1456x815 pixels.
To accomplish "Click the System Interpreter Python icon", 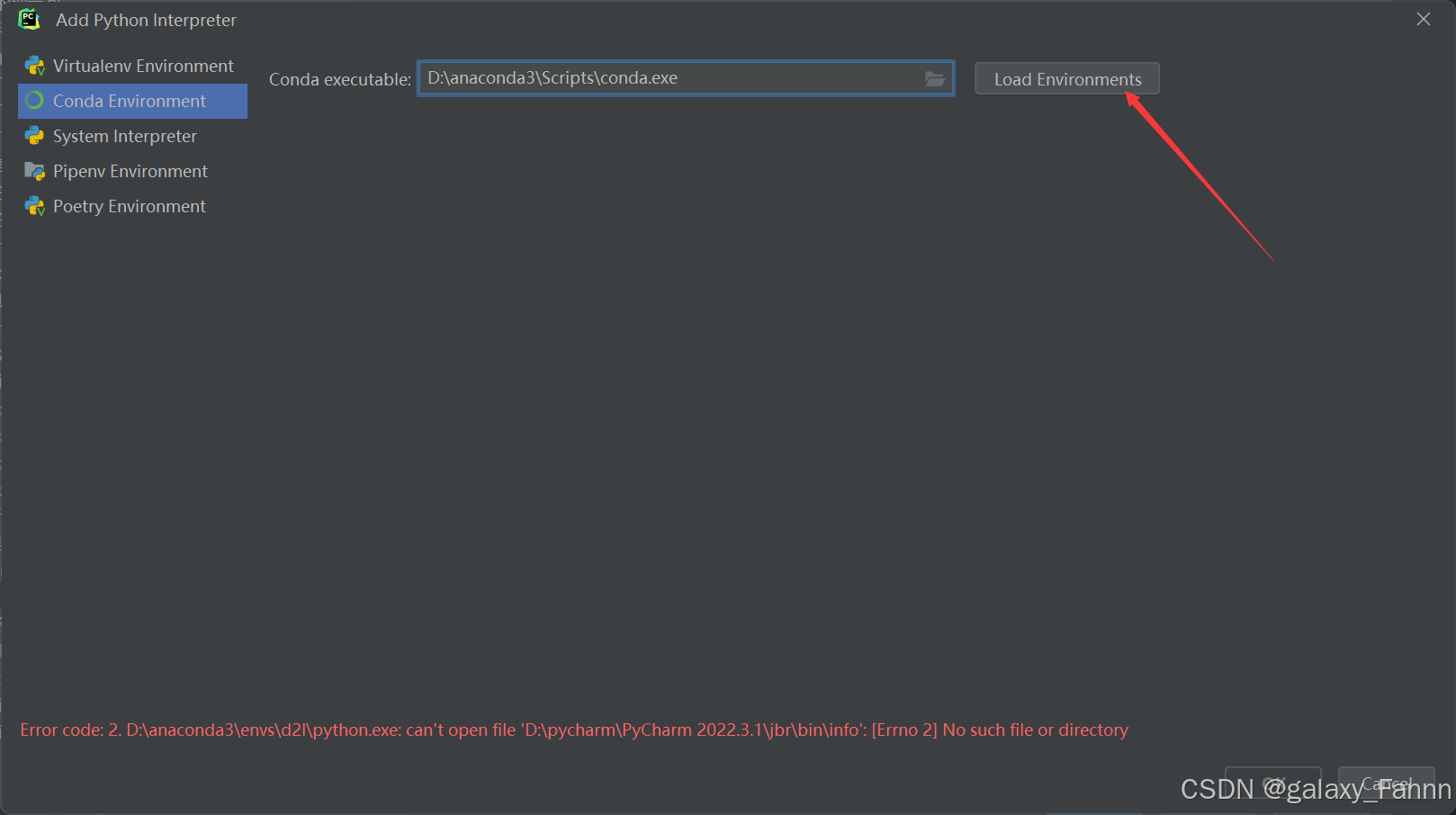I will pyautogui.click(x=35, y=136).
